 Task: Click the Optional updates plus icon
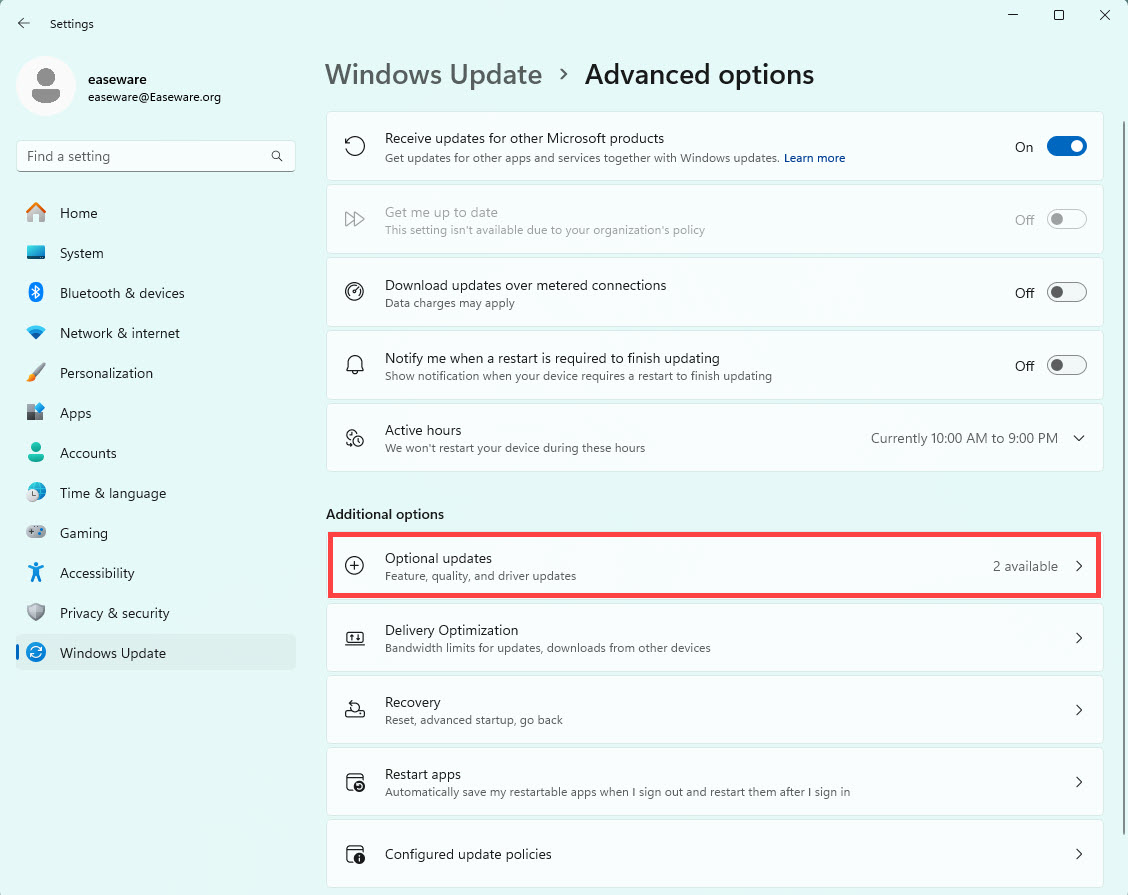(355, 565)
